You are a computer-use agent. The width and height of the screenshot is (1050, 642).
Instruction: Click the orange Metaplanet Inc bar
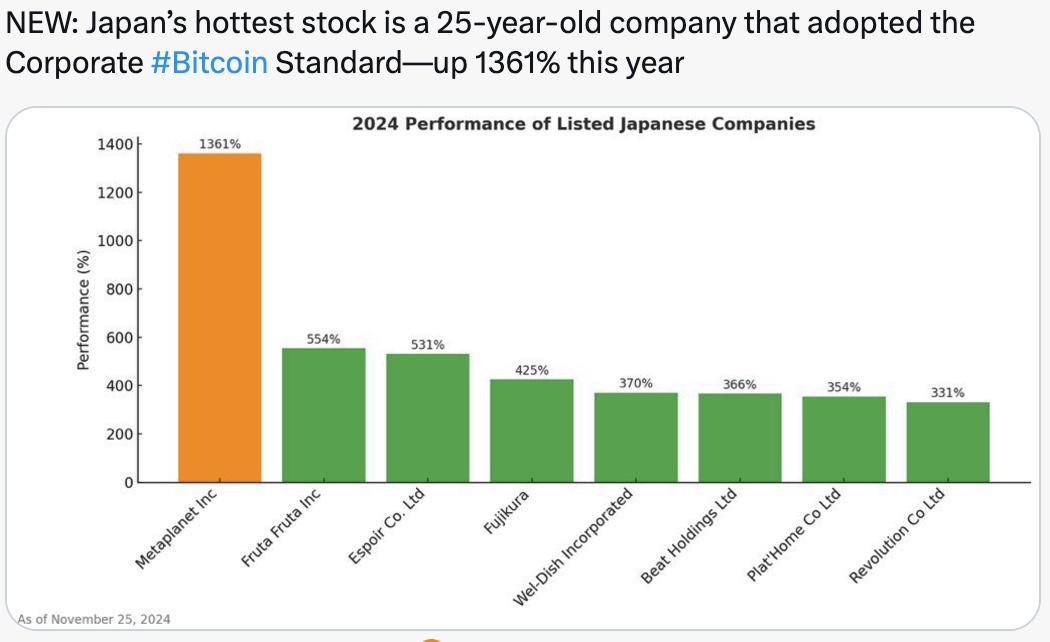pos(220,317)
